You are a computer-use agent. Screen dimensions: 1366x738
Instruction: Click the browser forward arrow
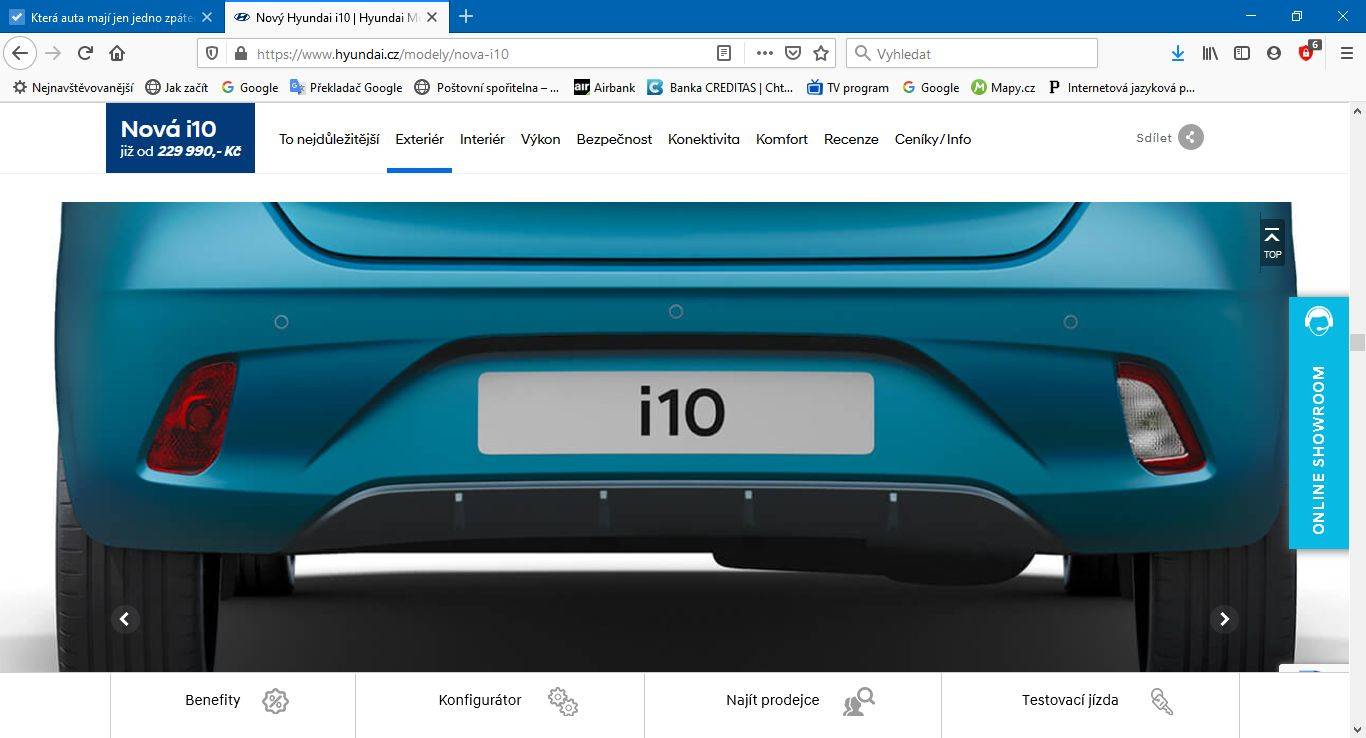point(53,54)
